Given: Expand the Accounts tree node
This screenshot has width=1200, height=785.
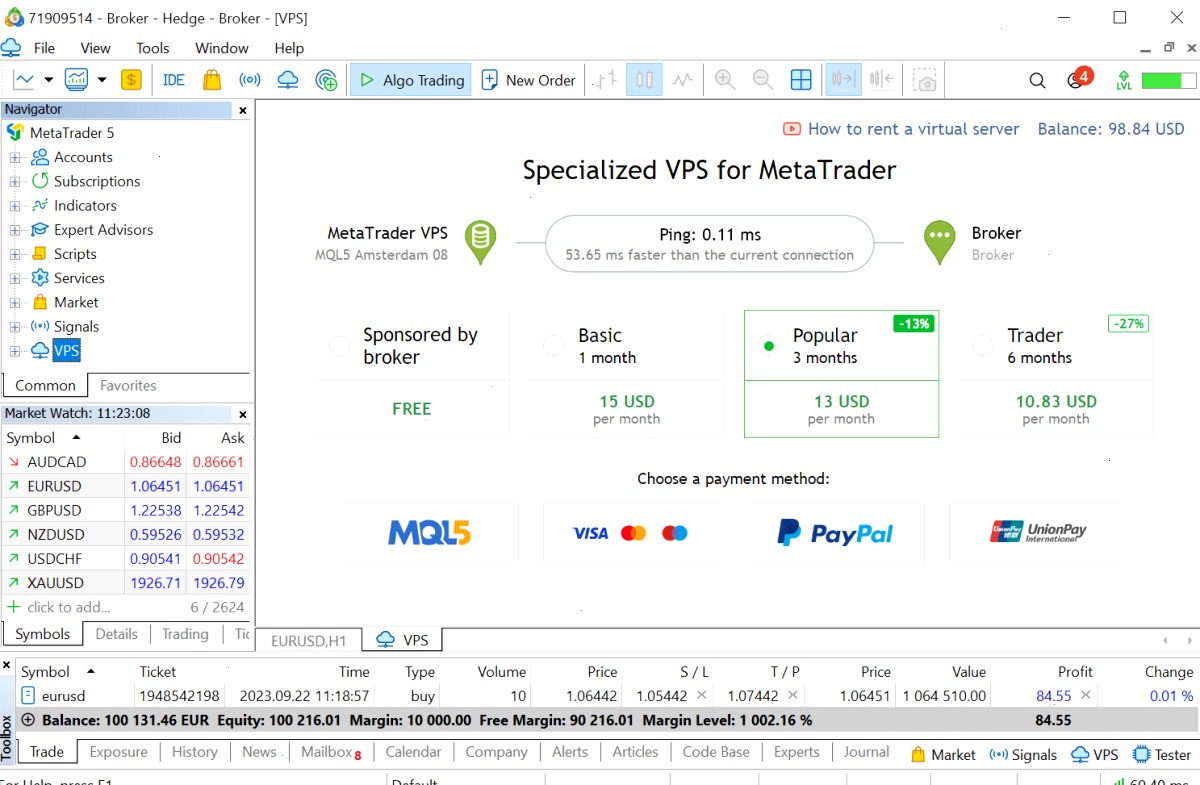Looking at the screenshot, I should [15, 157].
